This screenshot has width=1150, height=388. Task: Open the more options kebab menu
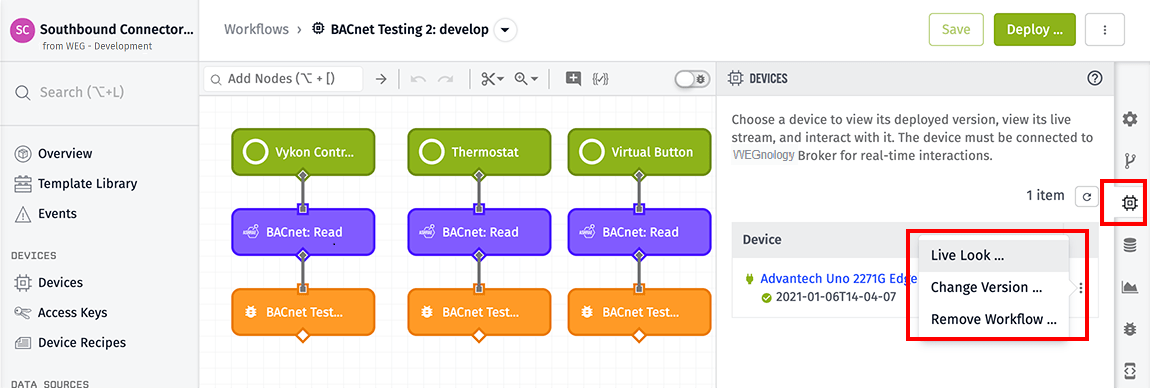1105,30
